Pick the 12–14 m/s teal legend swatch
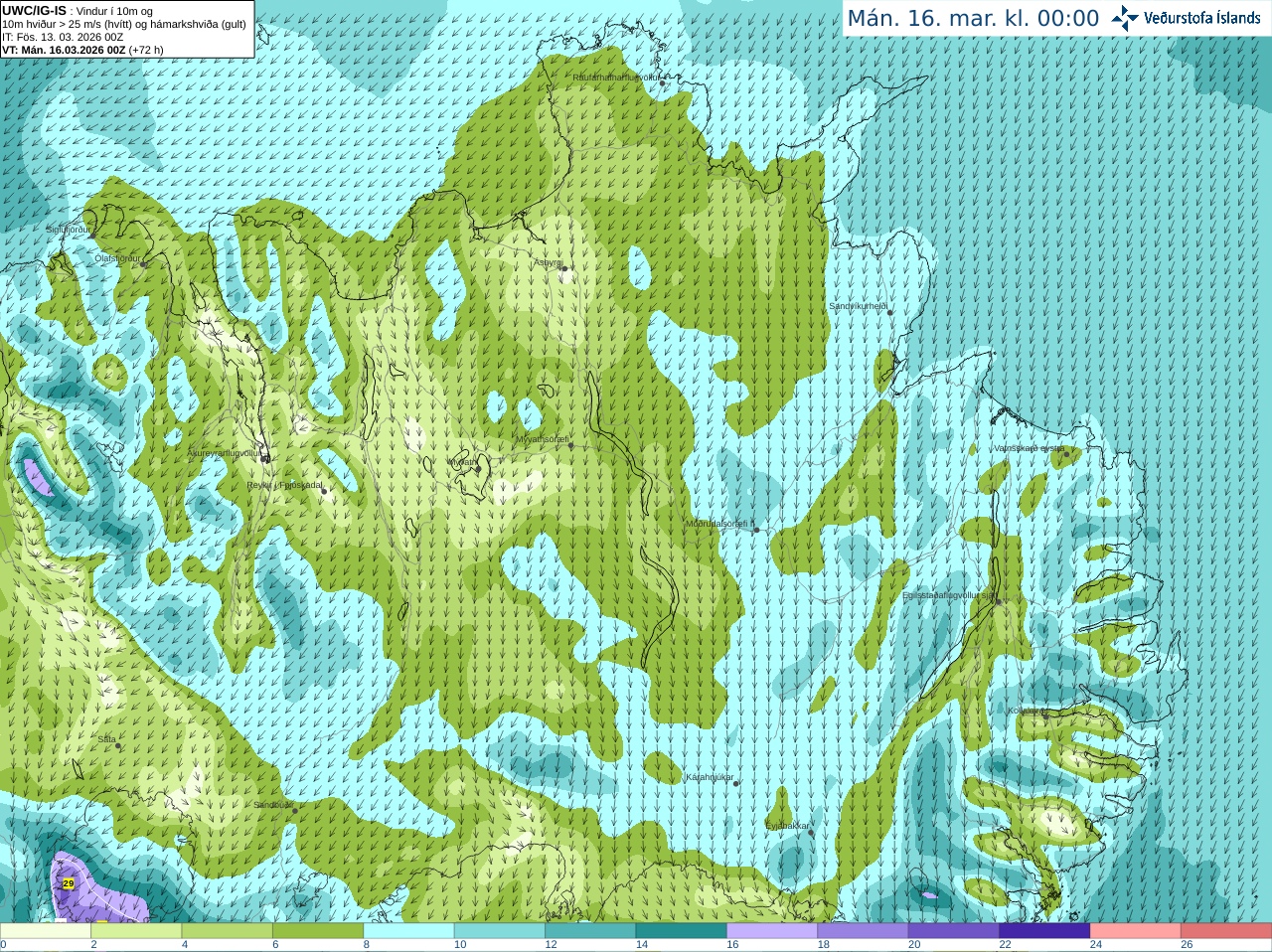Screen dimensions: 1272x952 tap(590, 931)
